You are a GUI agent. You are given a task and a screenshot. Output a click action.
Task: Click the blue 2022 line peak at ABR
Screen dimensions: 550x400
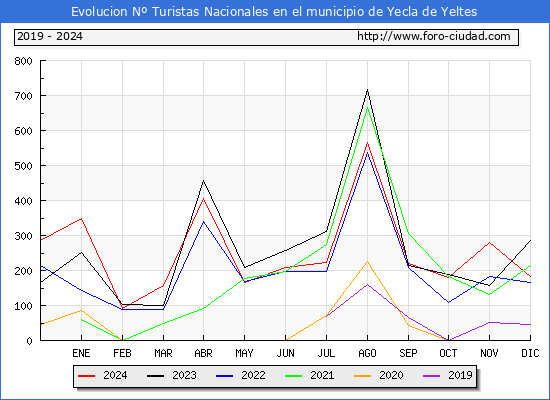click(203, 222)
